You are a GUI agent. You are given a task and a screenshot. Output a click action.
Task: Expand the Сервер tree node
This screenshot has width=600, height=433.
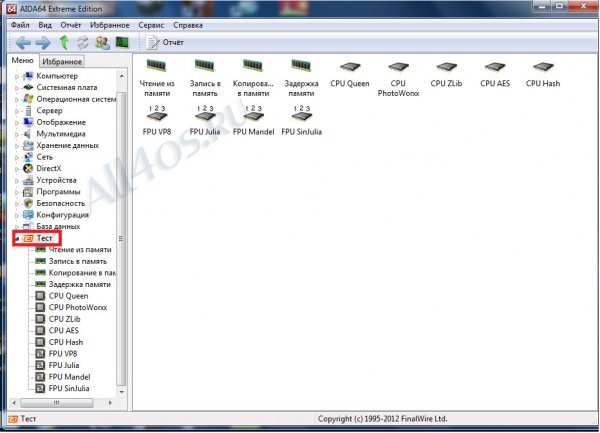click(17, 111)
